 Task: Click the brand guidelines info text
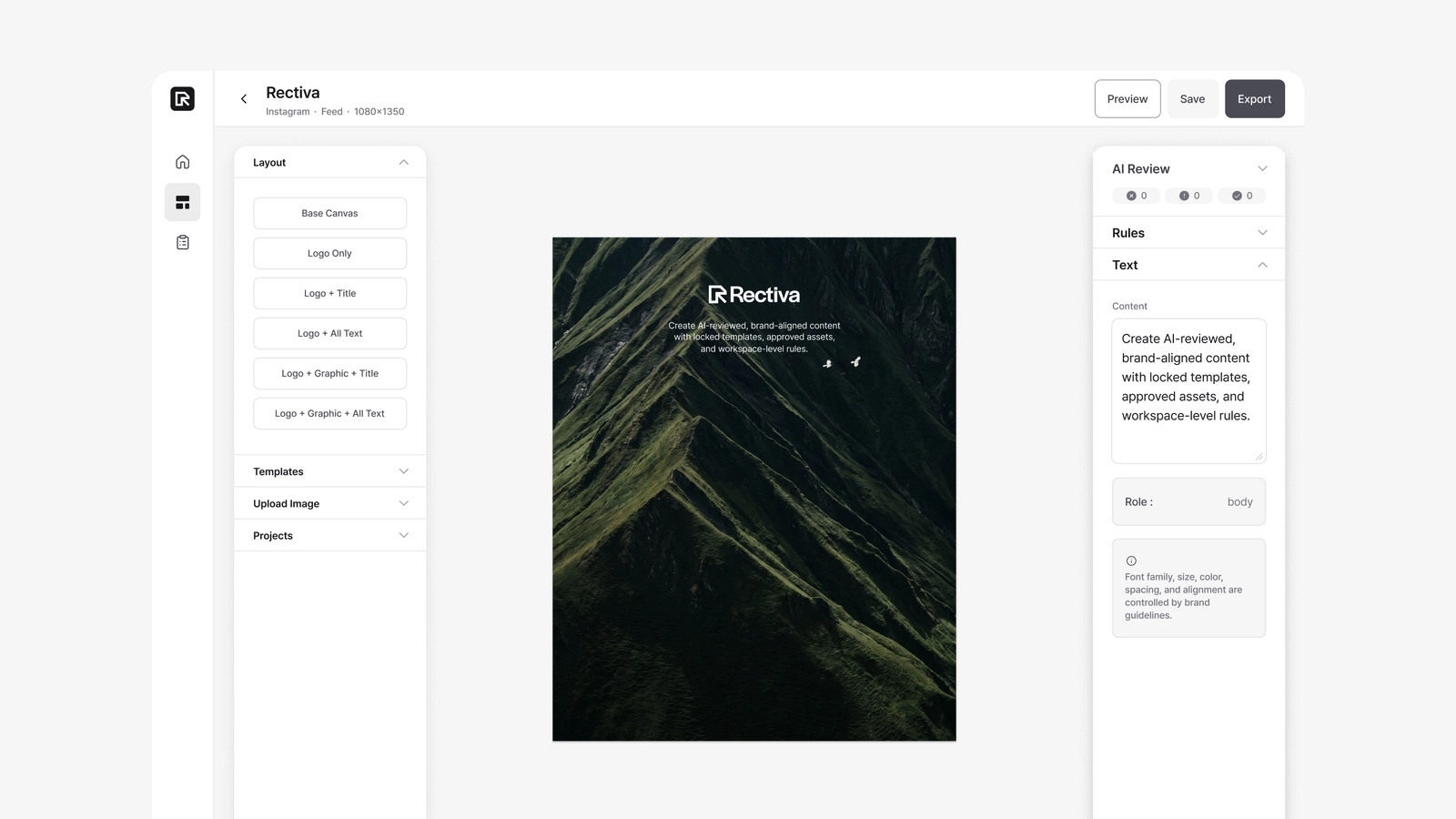coord(1183,596)
